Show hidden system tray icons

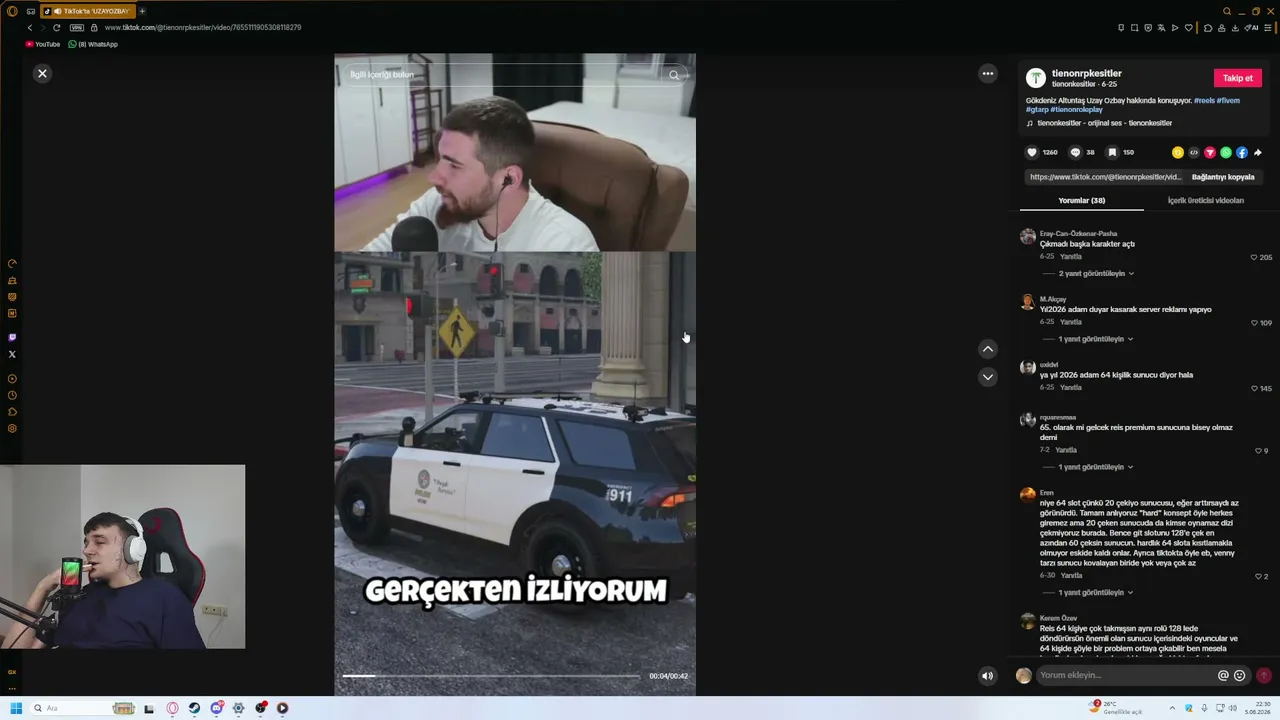click(1172, 708)
